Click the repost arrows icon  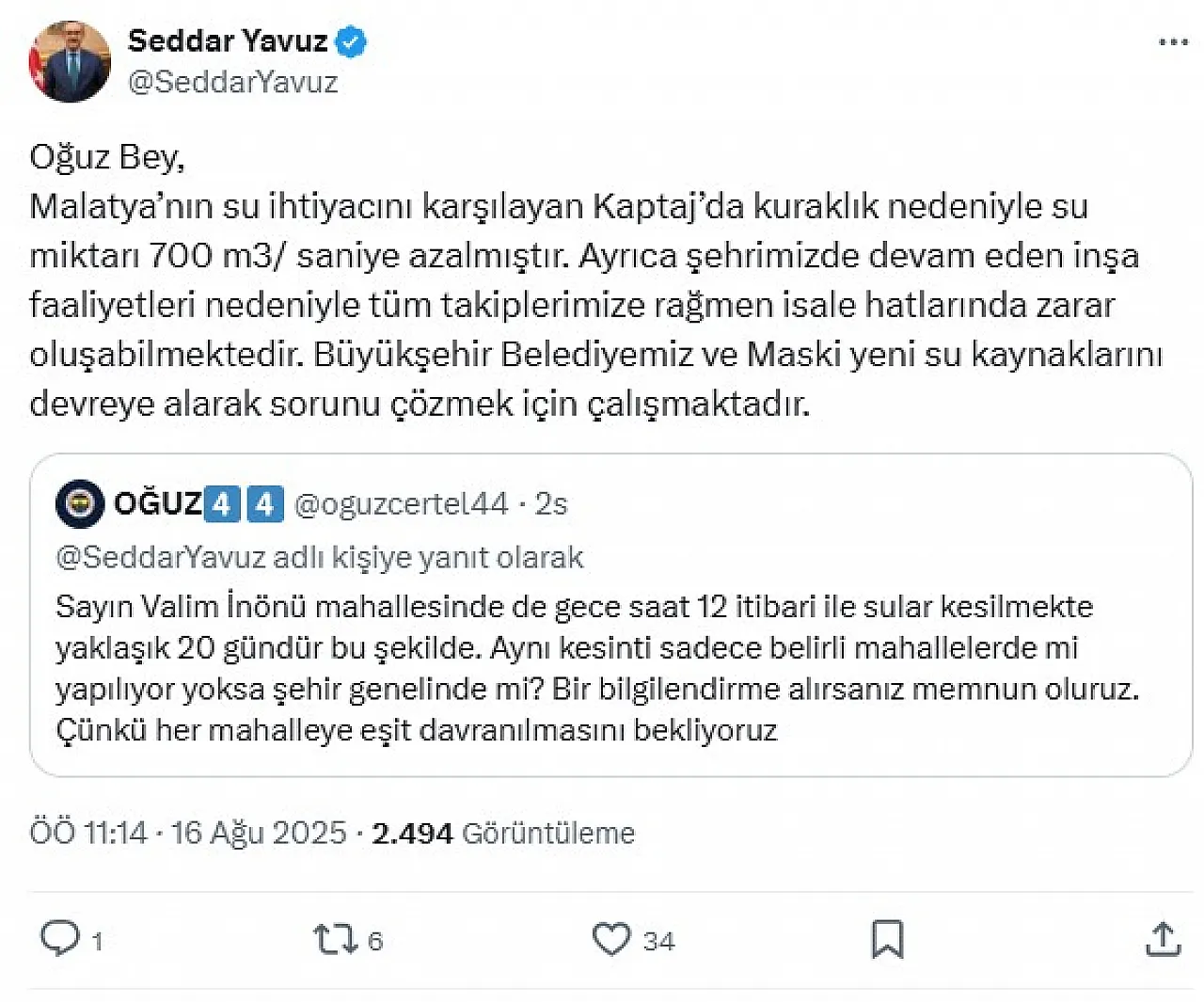(334, 938)
